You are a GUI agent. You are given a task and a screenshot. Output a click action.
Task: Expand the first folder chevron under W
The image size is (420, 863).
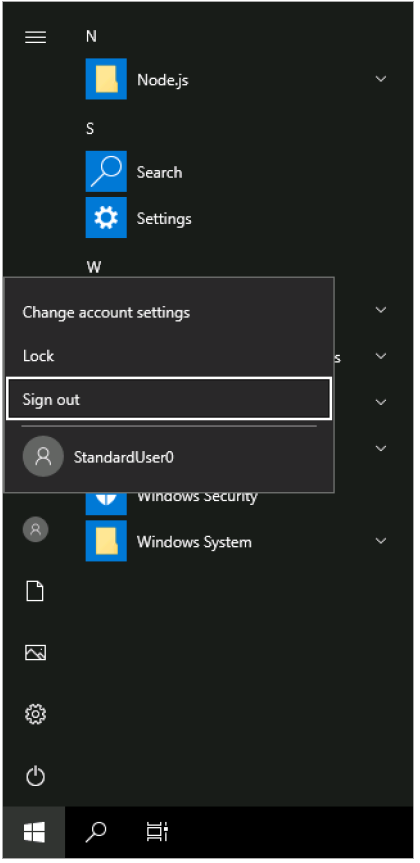(x=380, y=310)
